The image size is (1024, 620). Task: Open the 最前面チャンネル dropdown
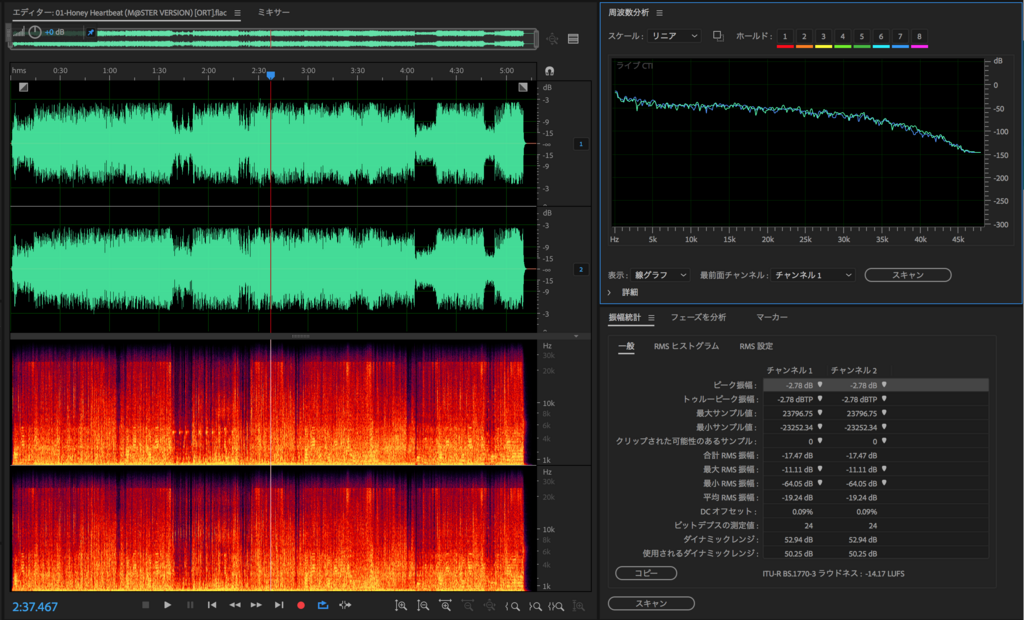coord(812,275)
